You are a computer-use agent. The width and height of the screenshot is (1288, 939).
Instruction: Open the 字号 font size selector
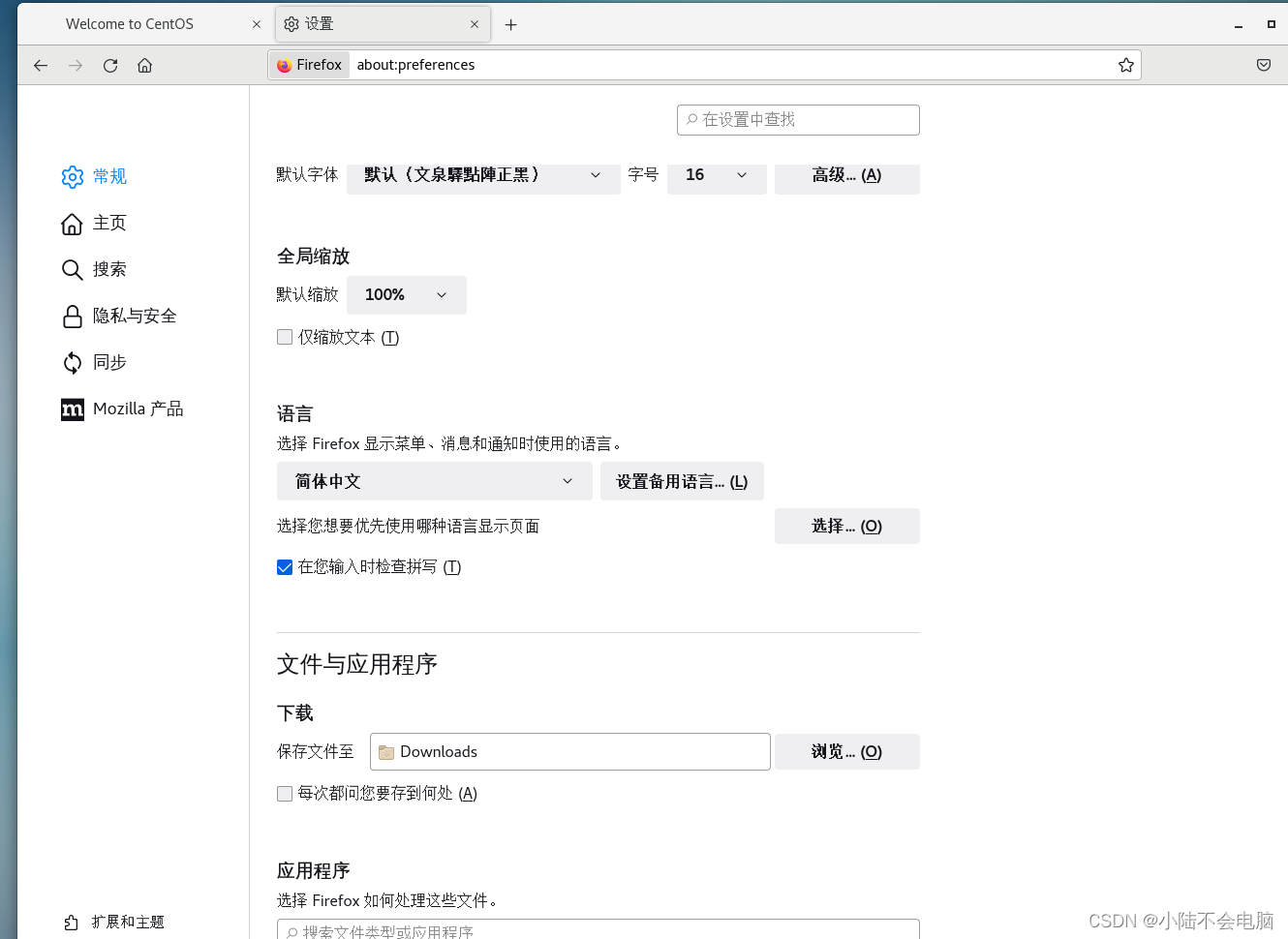coord(717,175)
